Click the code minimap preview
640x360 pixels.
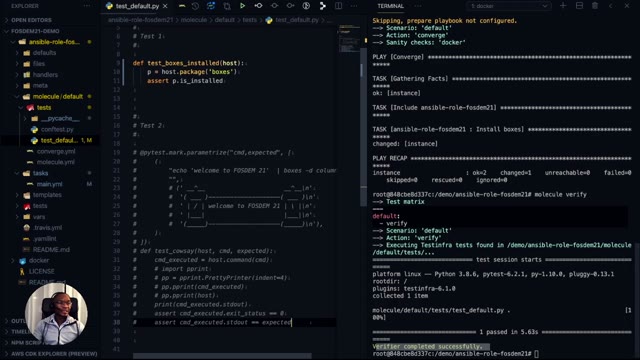(x=349, y=39)
